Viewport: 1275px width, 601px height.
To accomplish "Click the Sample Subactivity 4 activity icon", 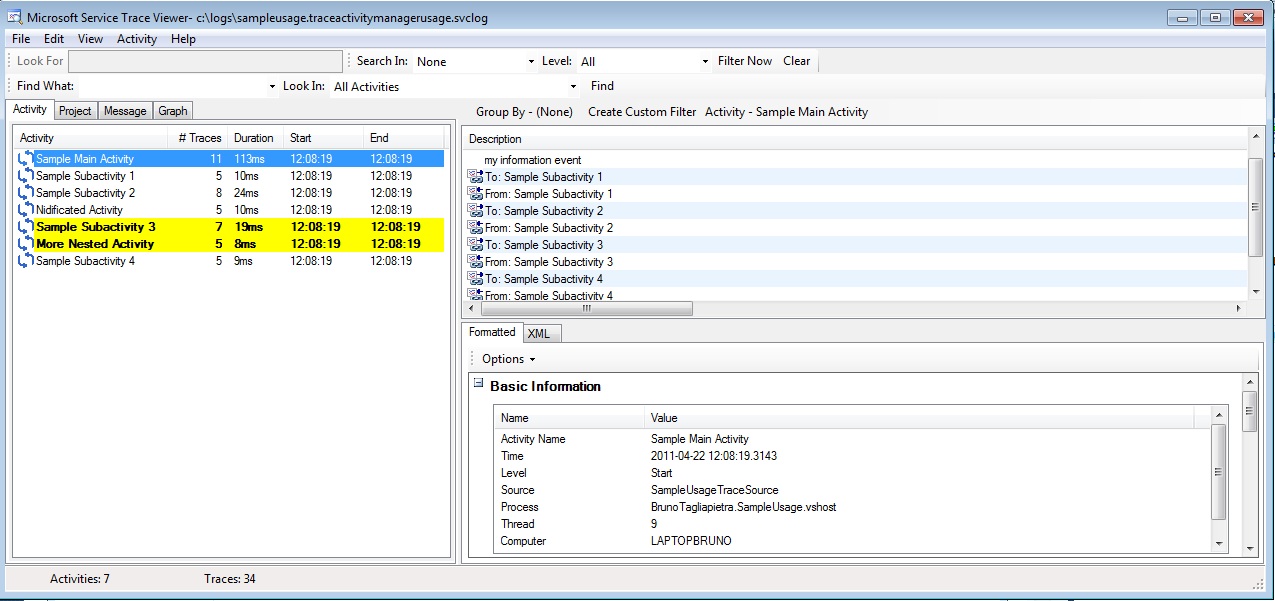I will (26, 261).
